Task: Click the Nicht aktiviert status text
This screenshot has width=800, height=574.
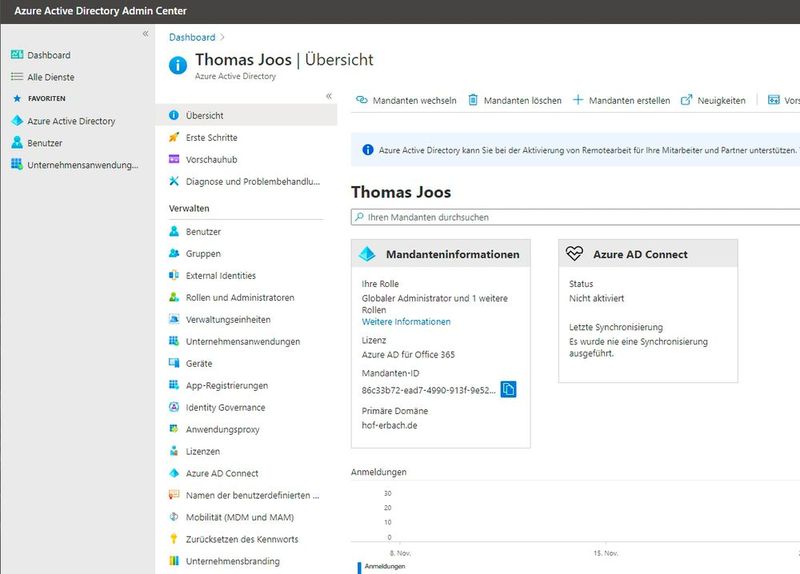Action: (x=596, y=298)
